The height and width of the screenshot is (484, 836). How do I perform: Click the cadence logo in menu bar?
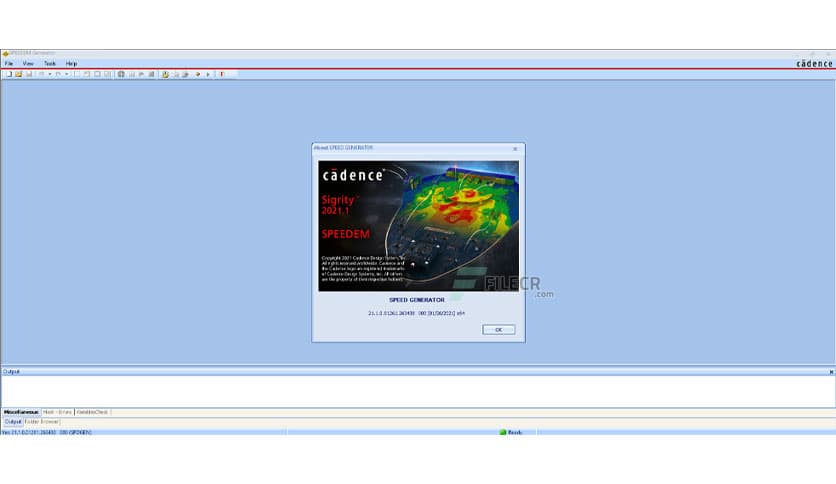tap(814, 63)
